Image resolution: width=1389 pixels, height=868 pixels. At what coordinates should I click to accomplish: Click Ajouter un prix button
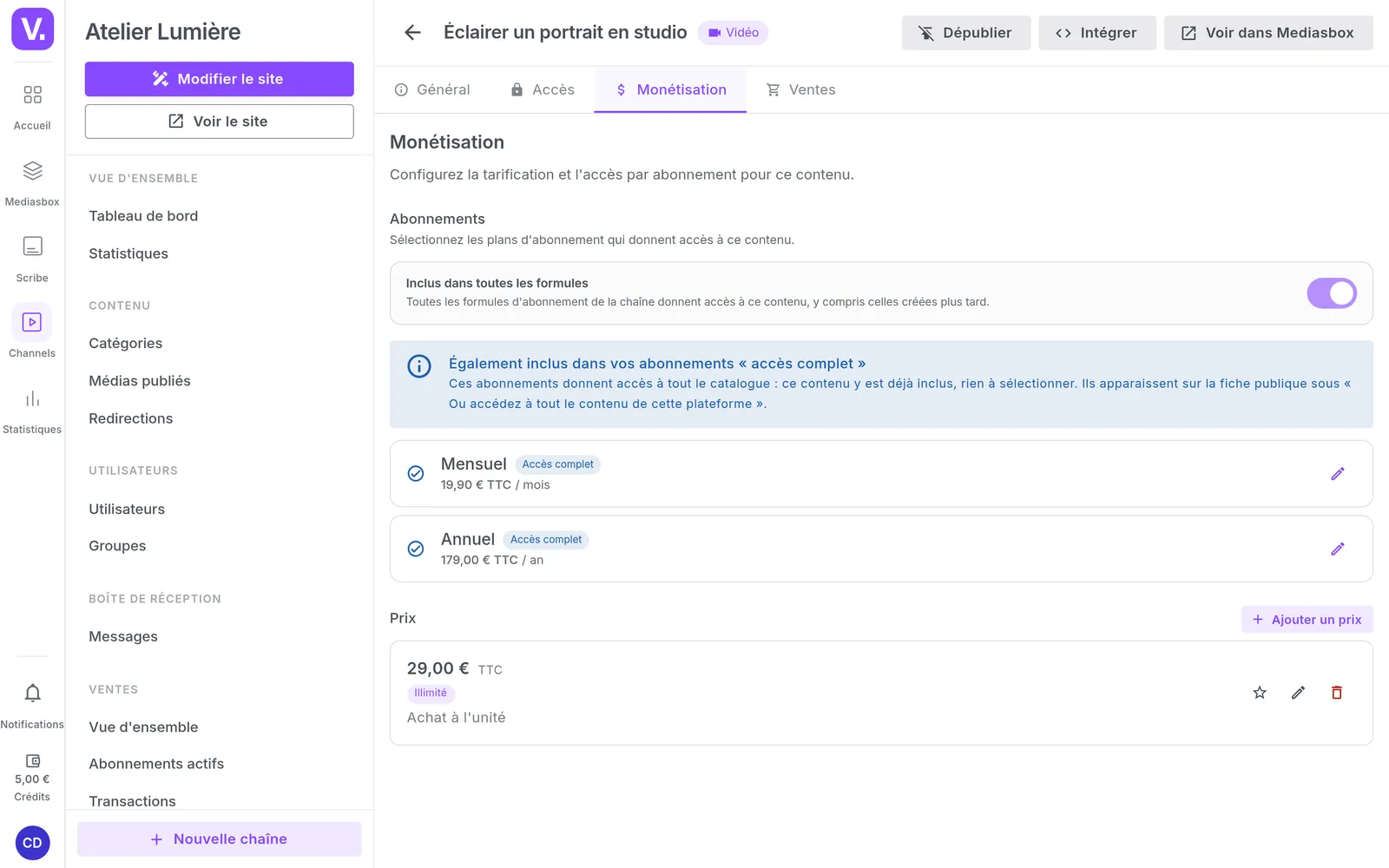point(1307,620)
